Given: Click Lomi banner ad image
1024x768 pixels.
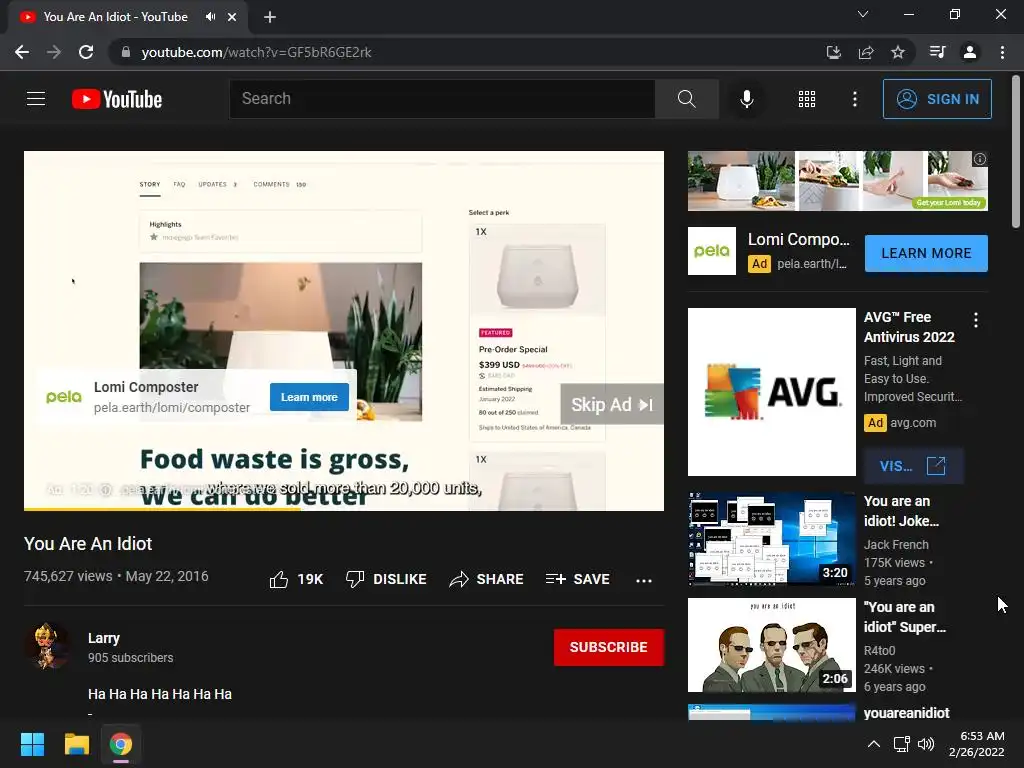Looking at the screenshot, I should point(837,181).
